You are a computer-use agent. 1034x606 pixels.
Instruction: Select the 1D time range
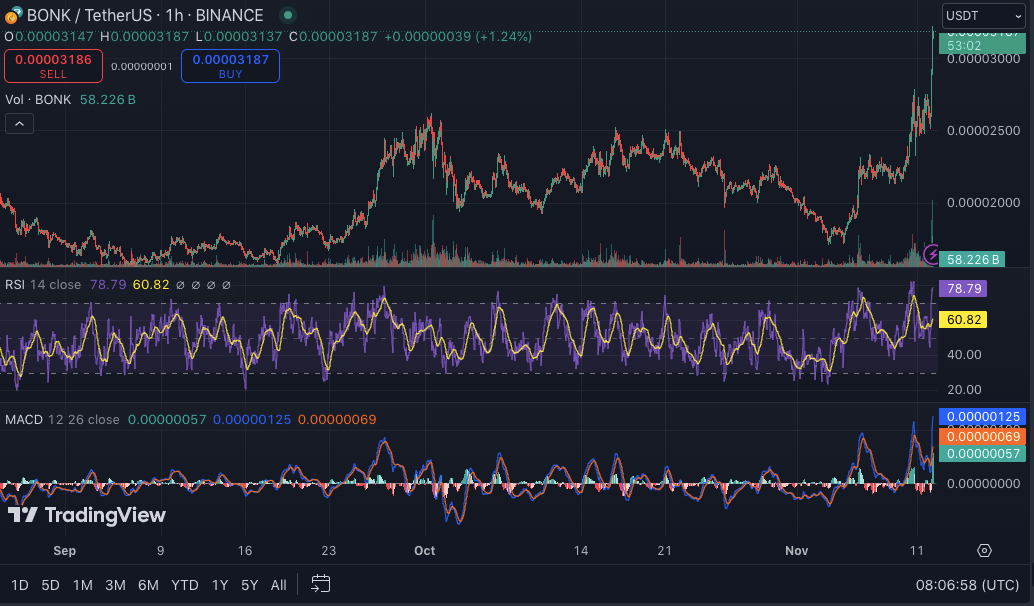20,585
